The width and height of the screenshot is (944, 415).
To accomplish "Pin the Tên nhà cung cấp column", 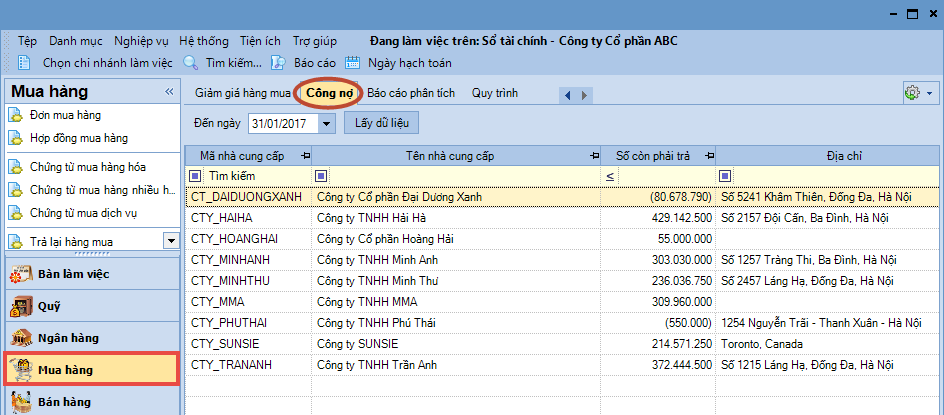I will click(x=595, y=157).
